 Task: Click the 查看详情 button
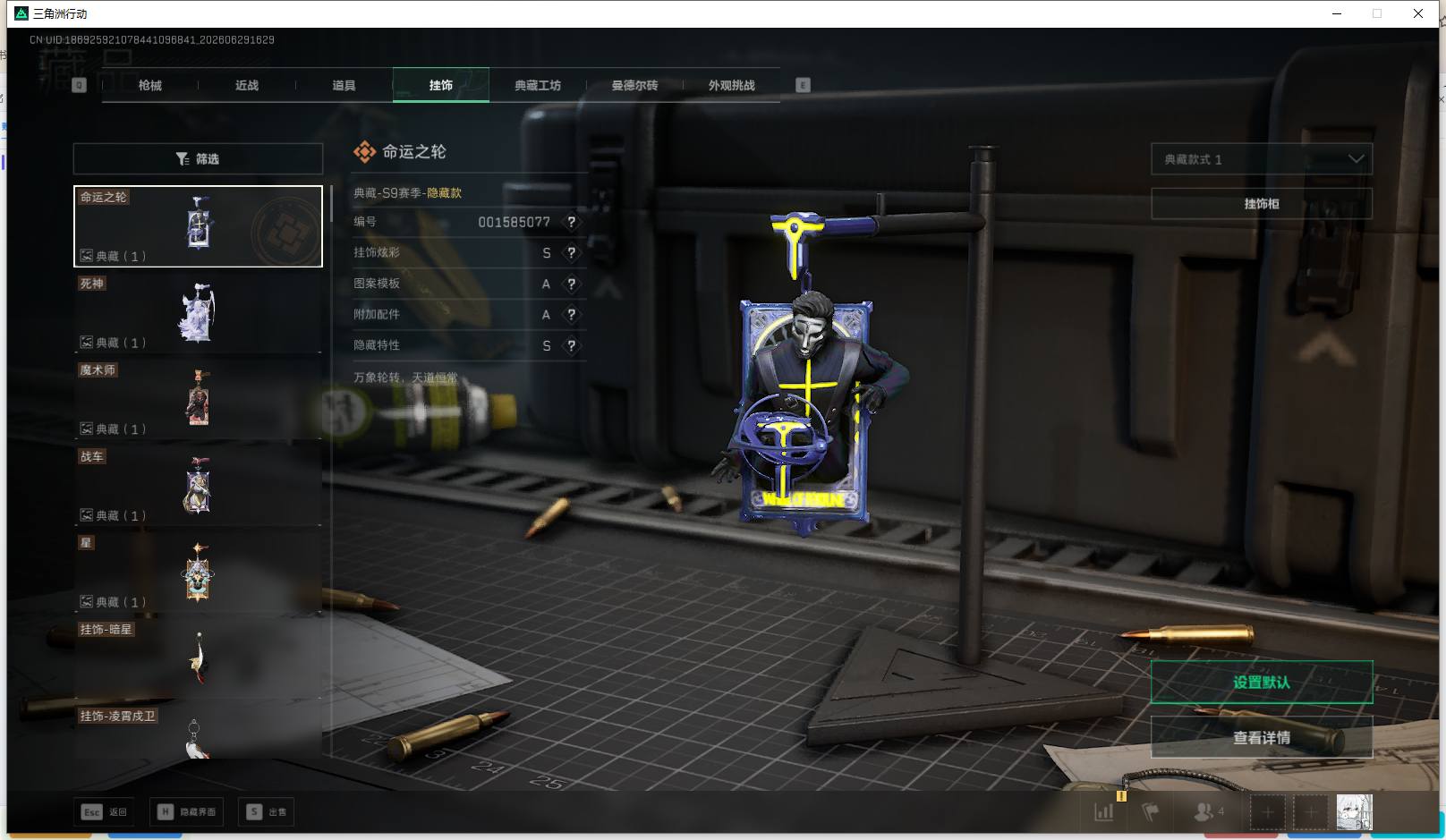pyautogui.click(x=1262, y=738)
